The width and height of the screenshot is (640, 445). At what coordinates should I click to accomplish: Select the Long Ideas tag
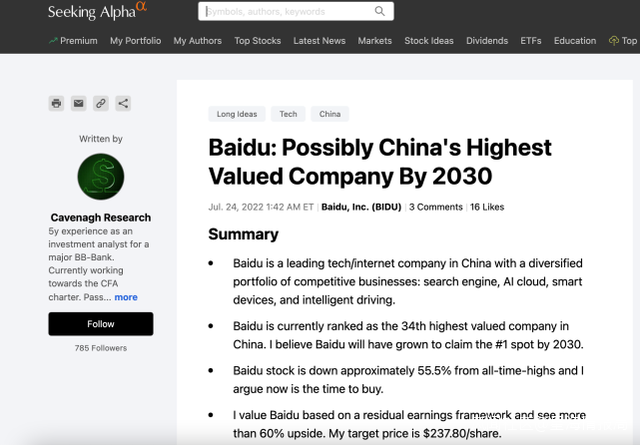coord(237,114)
